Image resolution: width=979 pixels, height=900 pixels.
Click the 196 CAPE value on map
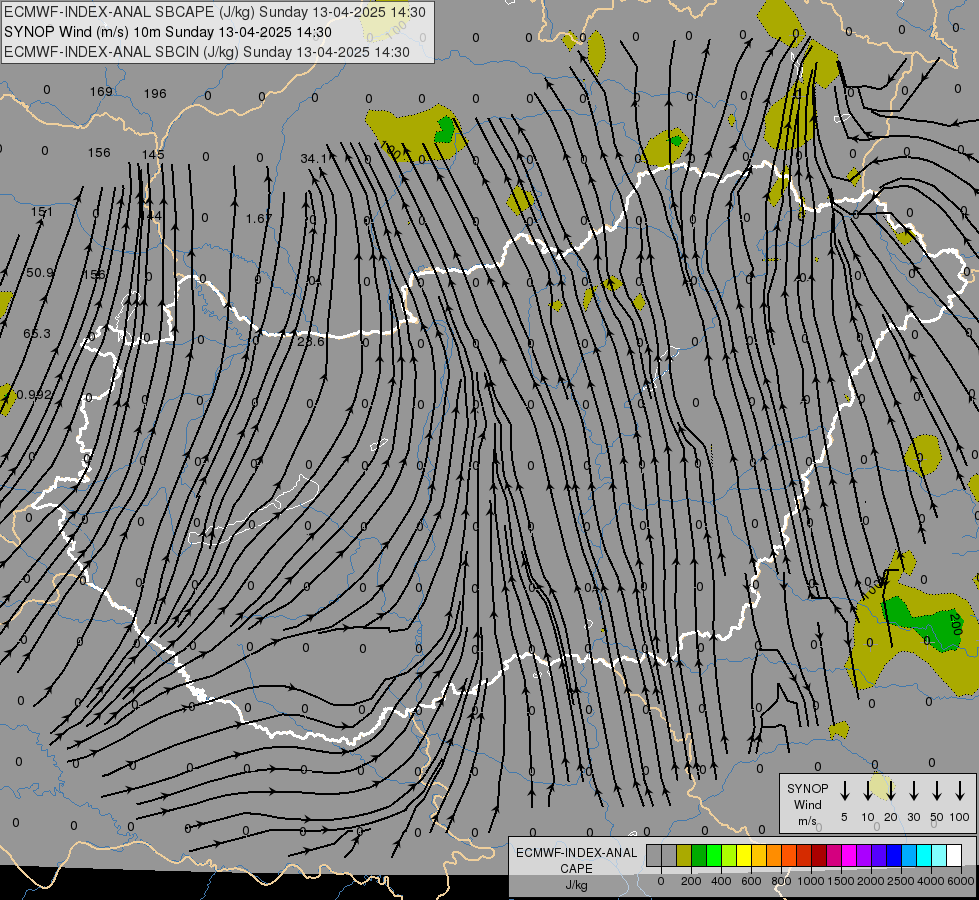pyautogui.click(x=155, y=94)
